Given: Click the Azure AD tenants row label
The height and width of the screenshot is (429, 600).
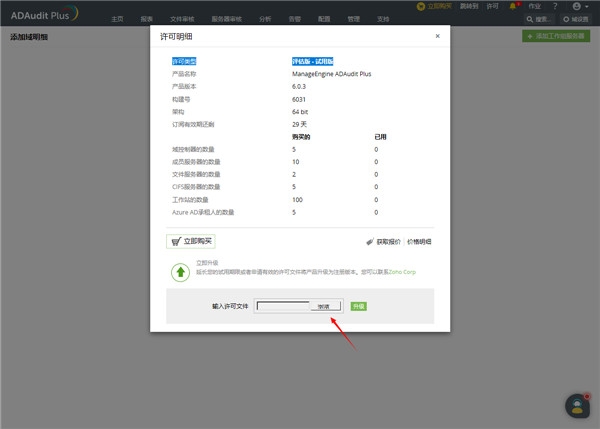Looking at the screenshot, I should click(203, 212).
